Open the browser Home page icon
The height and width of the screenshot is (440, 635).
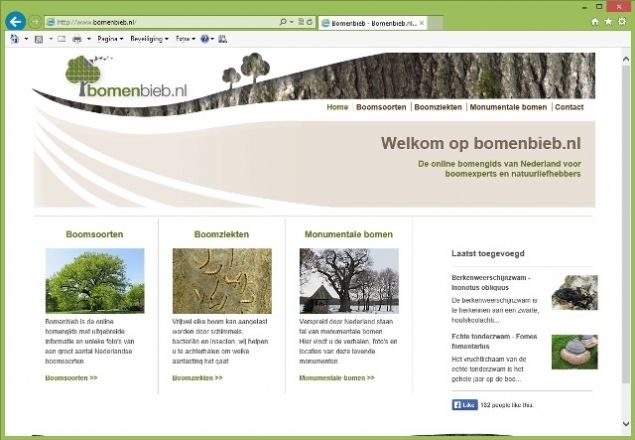point(595,21)
